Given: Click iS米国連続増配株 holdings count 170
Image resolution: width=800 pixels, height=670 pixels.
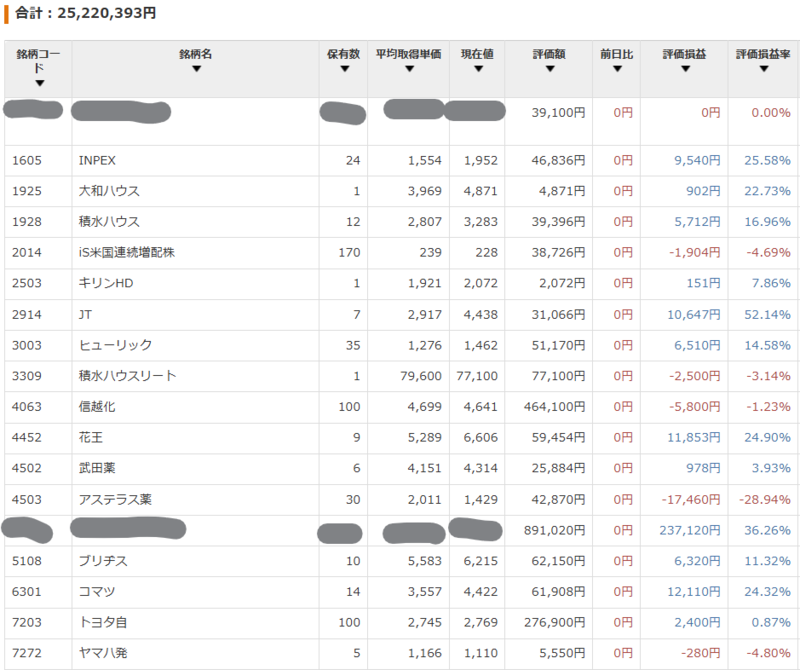Looking at the screenshot, I should [349, 252].
